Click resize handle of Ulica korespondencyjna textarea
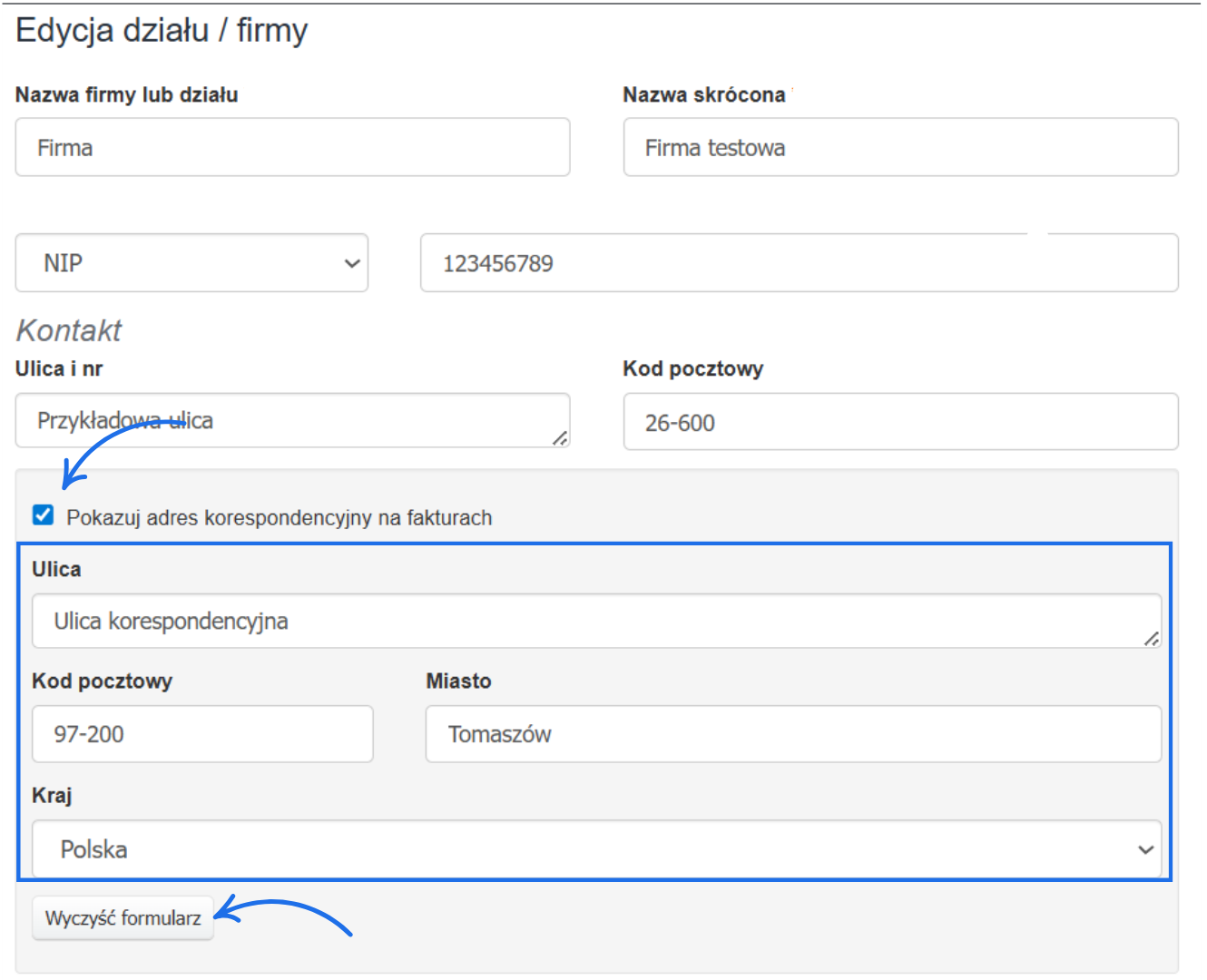This screenshot has height=980, width=1207. coord(1151,639)
